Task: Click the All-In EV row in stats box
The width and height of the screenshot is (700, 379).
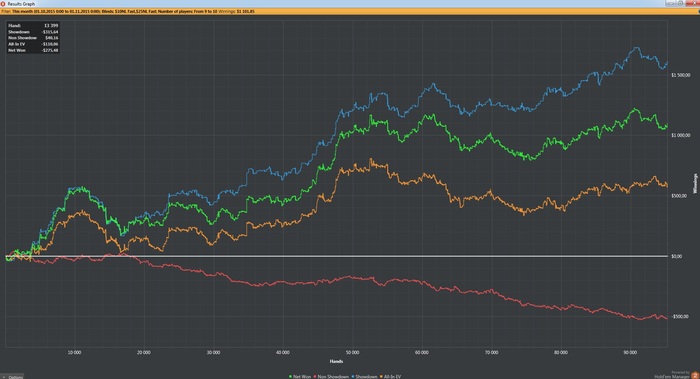Action: tap(33, 44)
